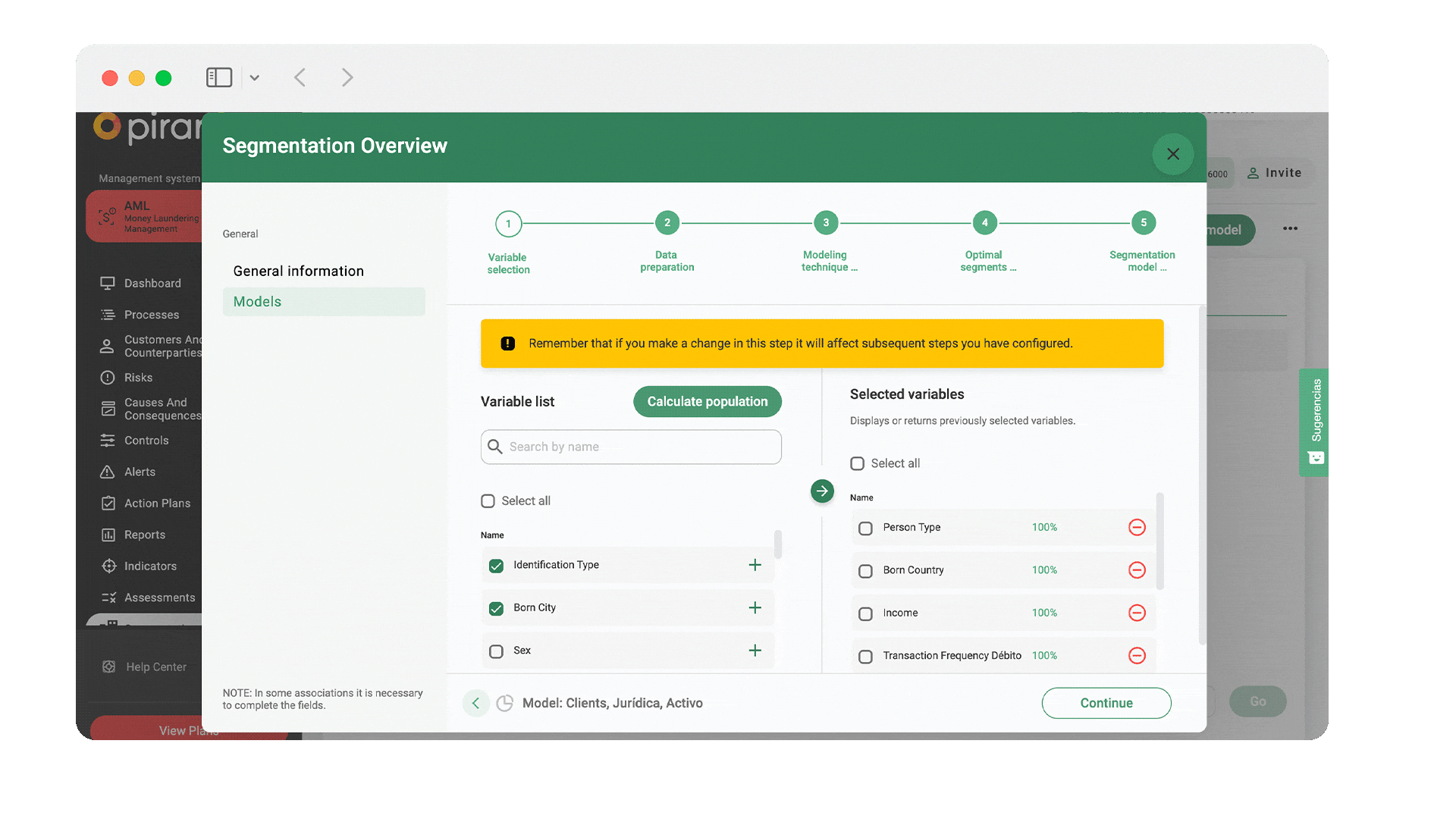The height and width of the screenshot is (819, 1456).
Task: Expand the browser toolbar dropdown arrow
Action: tap(254, 77)
